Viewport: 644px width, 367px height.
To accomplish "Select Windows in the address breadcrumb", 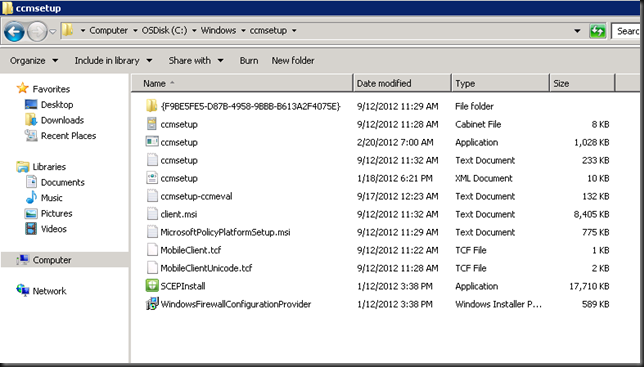I will pos(218,30).
